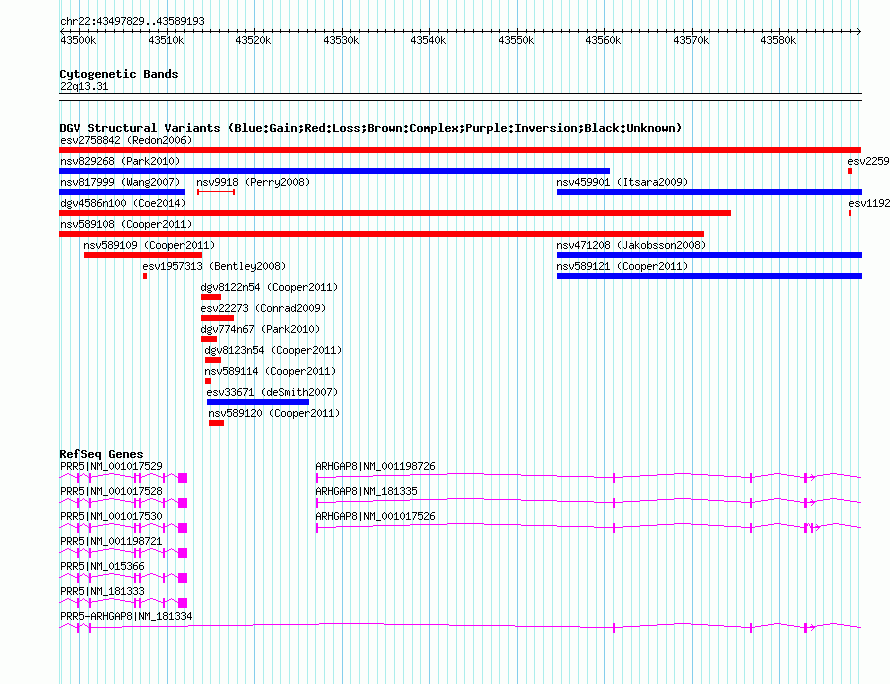
Task: Click the red loss bar under esv2758842
Action: (460, 150)
